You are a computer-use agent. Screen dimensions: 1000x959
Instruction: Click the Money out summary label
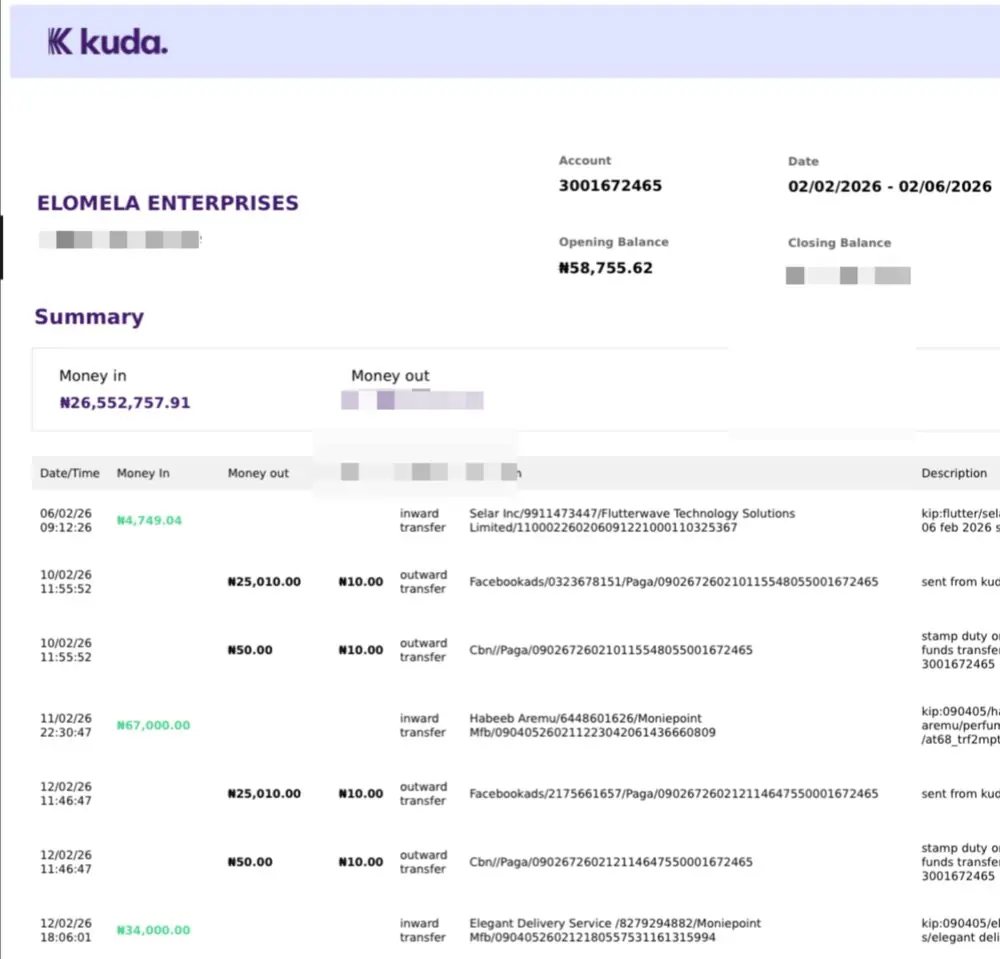click(390, 376)
